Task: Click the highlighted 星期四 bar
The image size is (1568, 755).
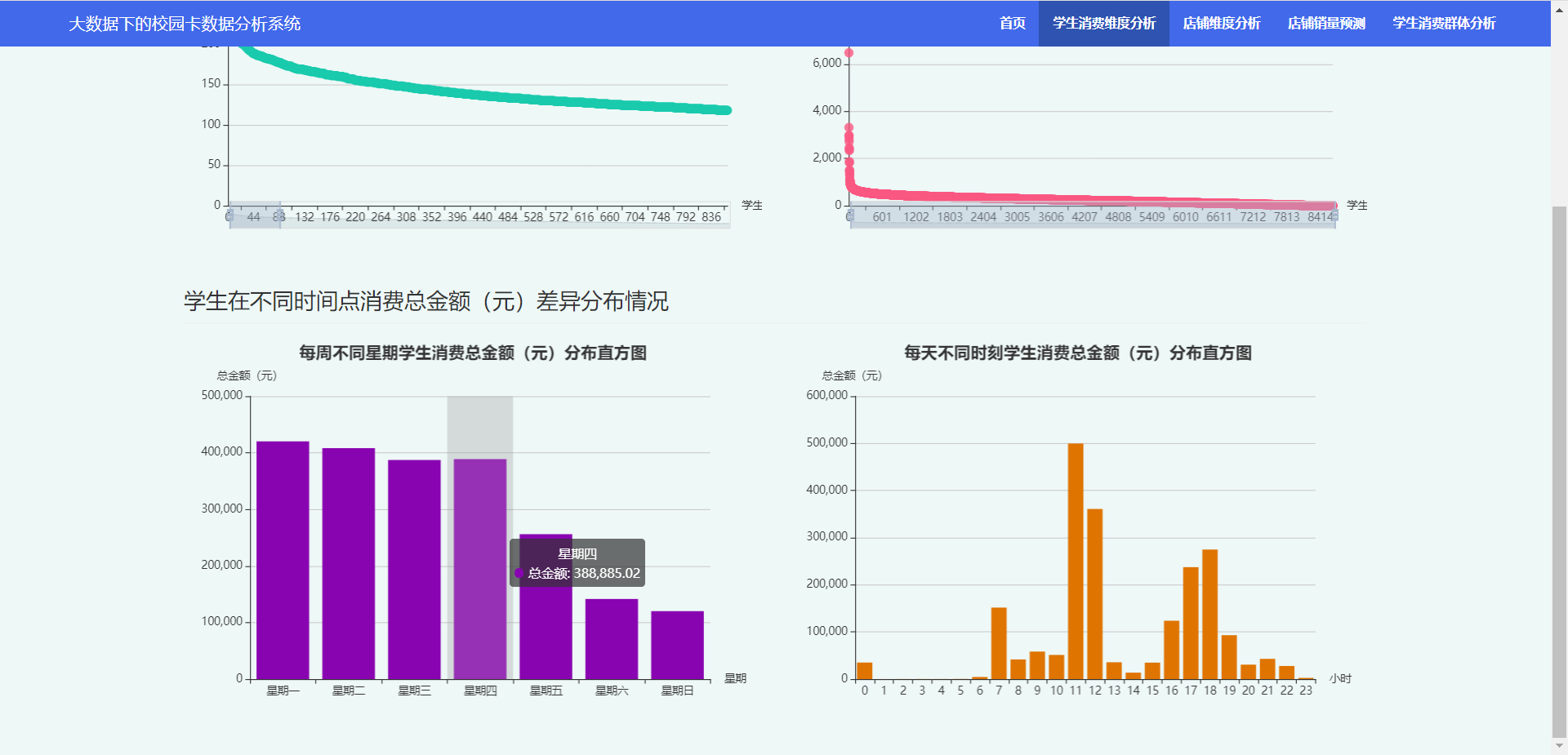Action: coord(480,569)
